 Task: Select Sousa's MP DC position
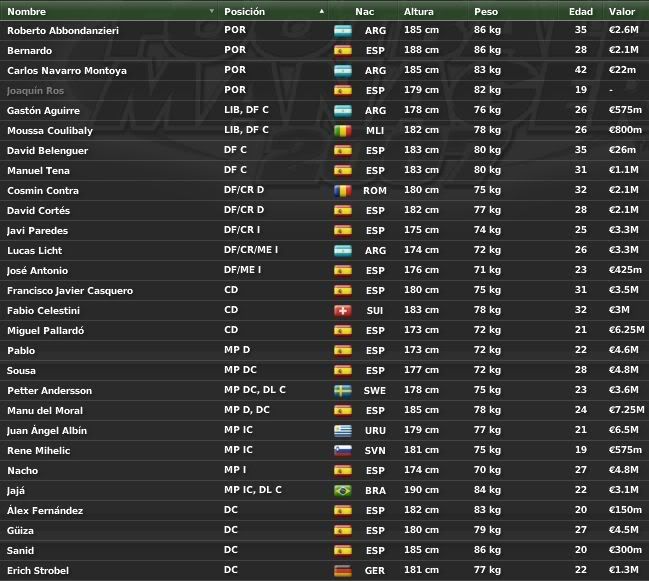tap(240, 370)
